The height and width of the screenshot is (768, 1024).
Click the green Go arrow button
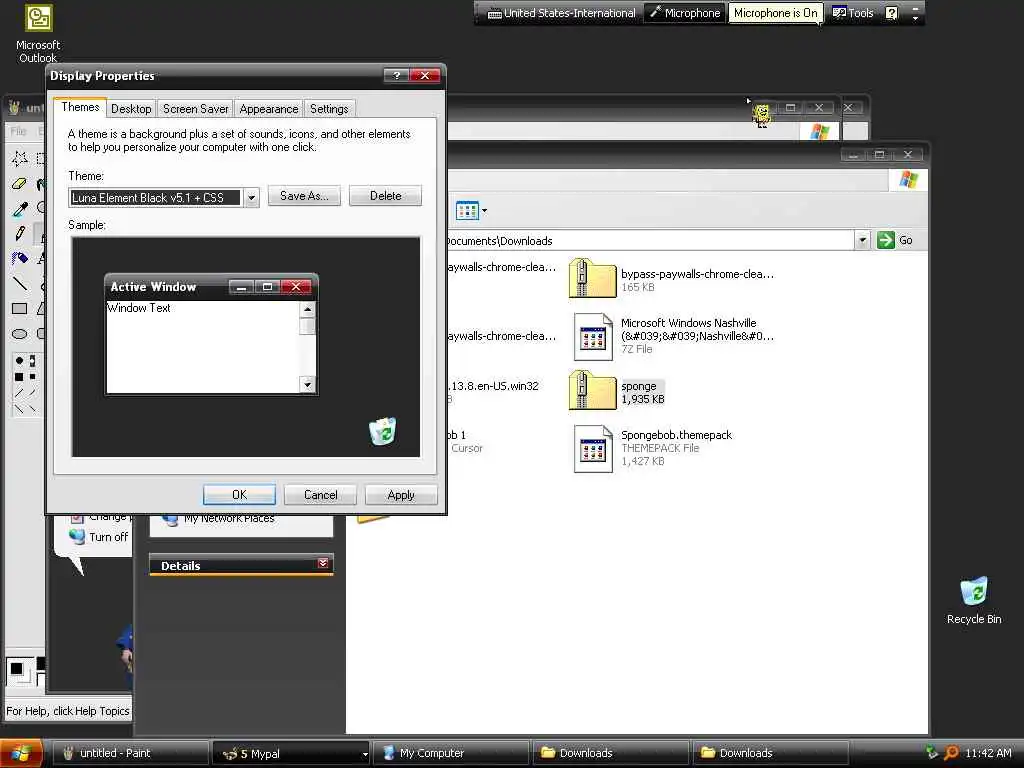(x=886, y=240)
